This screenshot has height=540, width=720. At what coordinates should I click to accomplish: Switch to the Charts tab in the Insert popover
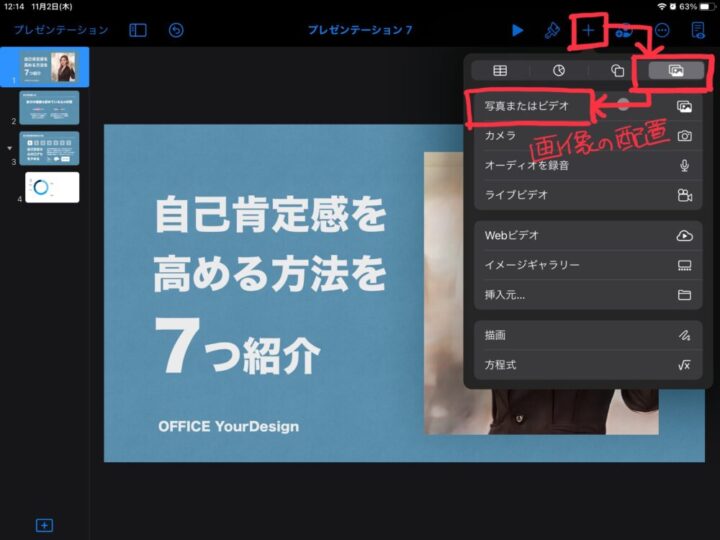tap(559, 71)
